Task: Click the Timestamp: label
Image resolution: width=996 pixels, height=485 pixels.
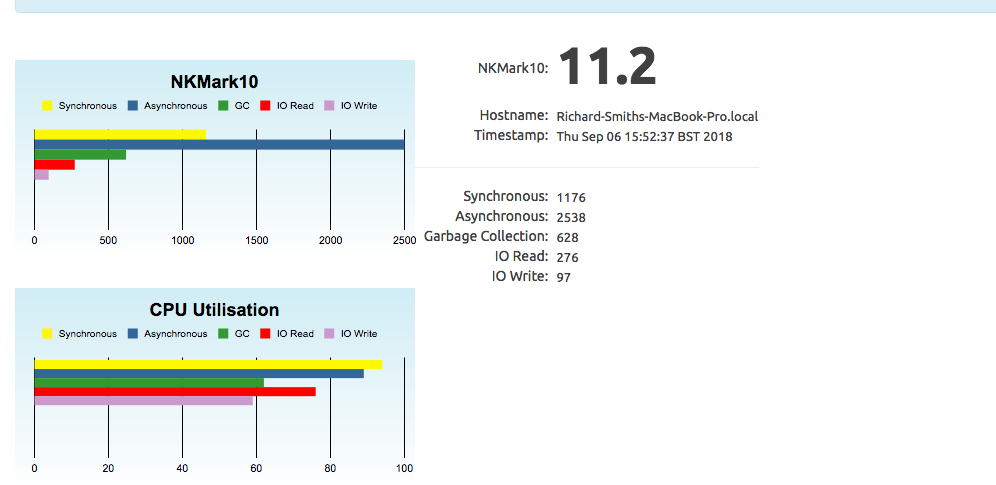Action: click(511, 135)
